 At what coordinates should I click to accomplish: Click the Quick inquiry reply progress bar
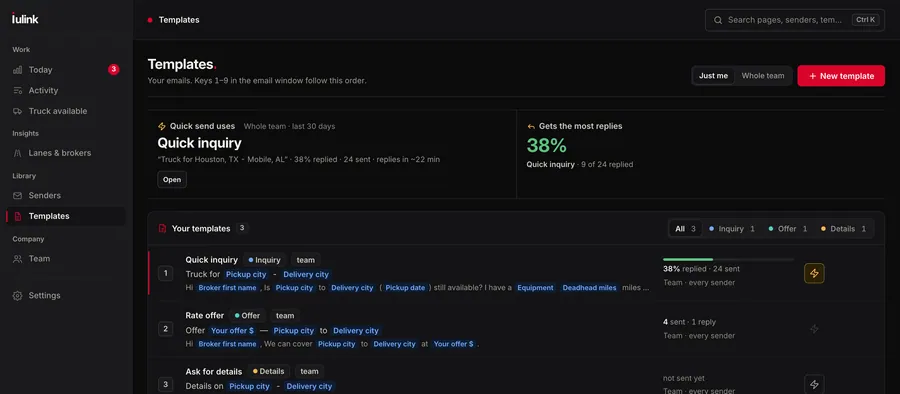(x=728, y=260)
